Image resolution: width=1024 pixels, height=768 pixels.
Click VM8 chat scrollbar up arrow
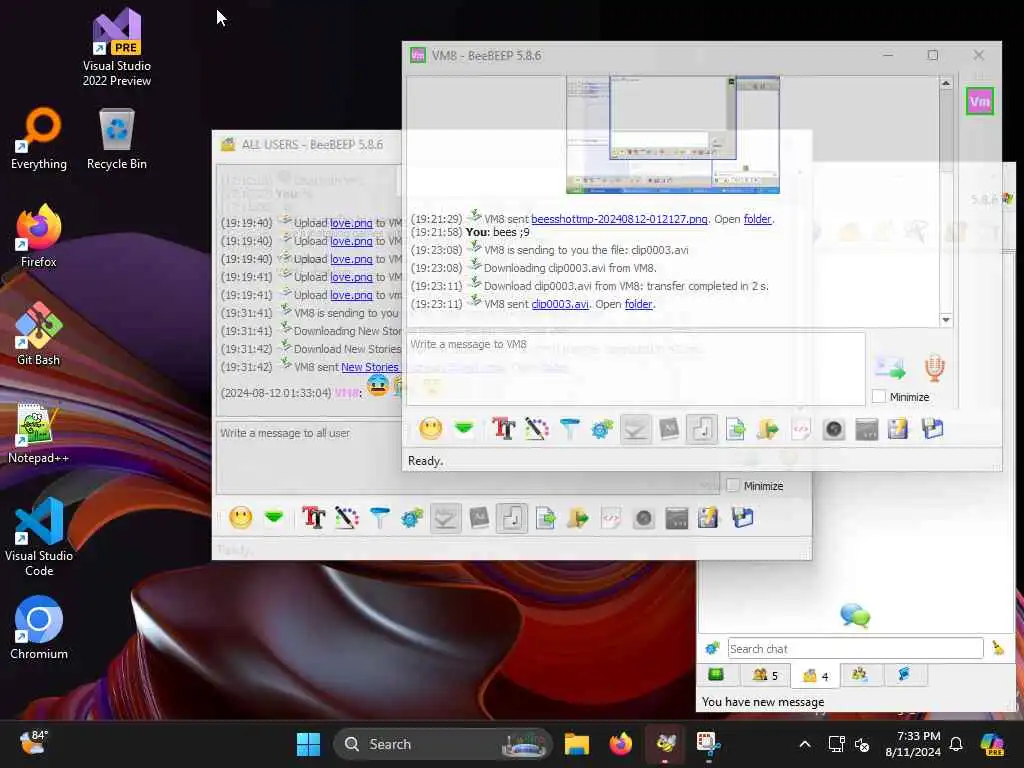(946, 83)
